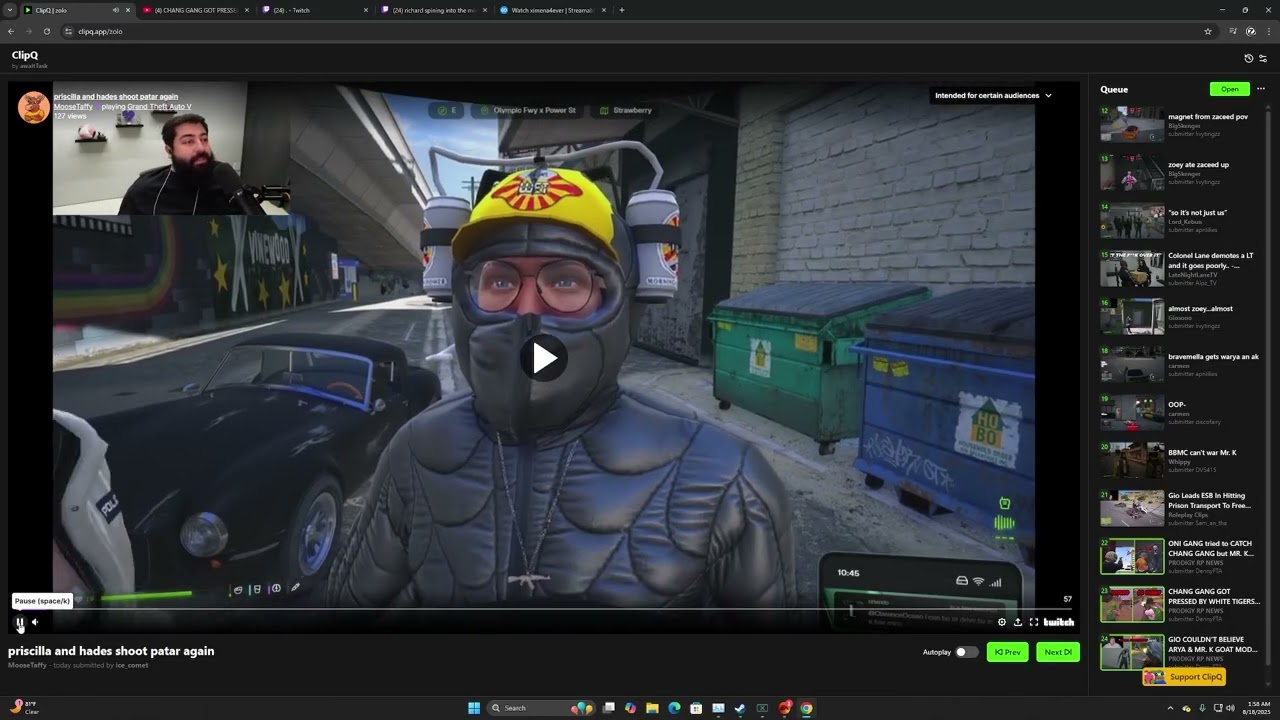Select queue clip '"so it's not just us"'
Image resolution: width=1280 pixels, height=720 pixels.
(1180, 220)
